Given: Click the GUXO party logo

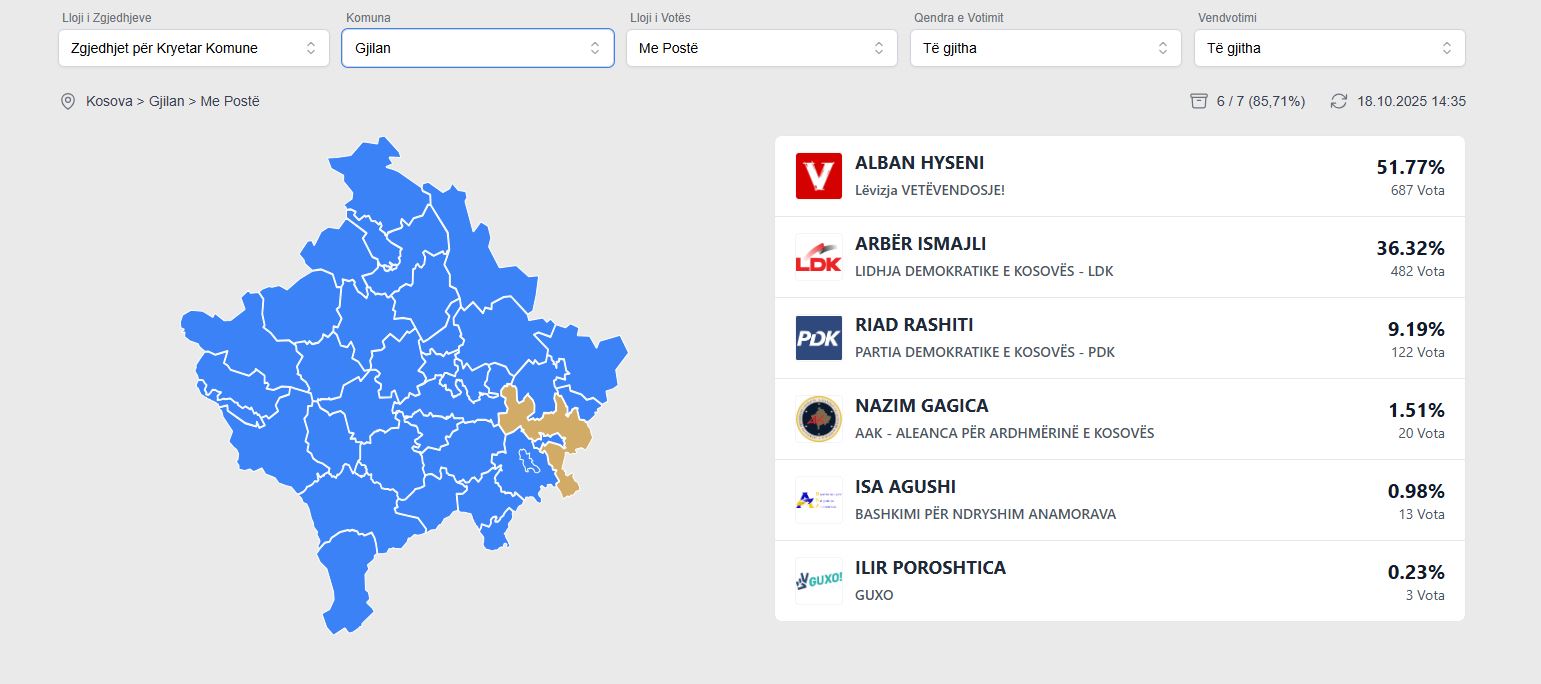Looking at the screenshot, I should click(818, 580).
